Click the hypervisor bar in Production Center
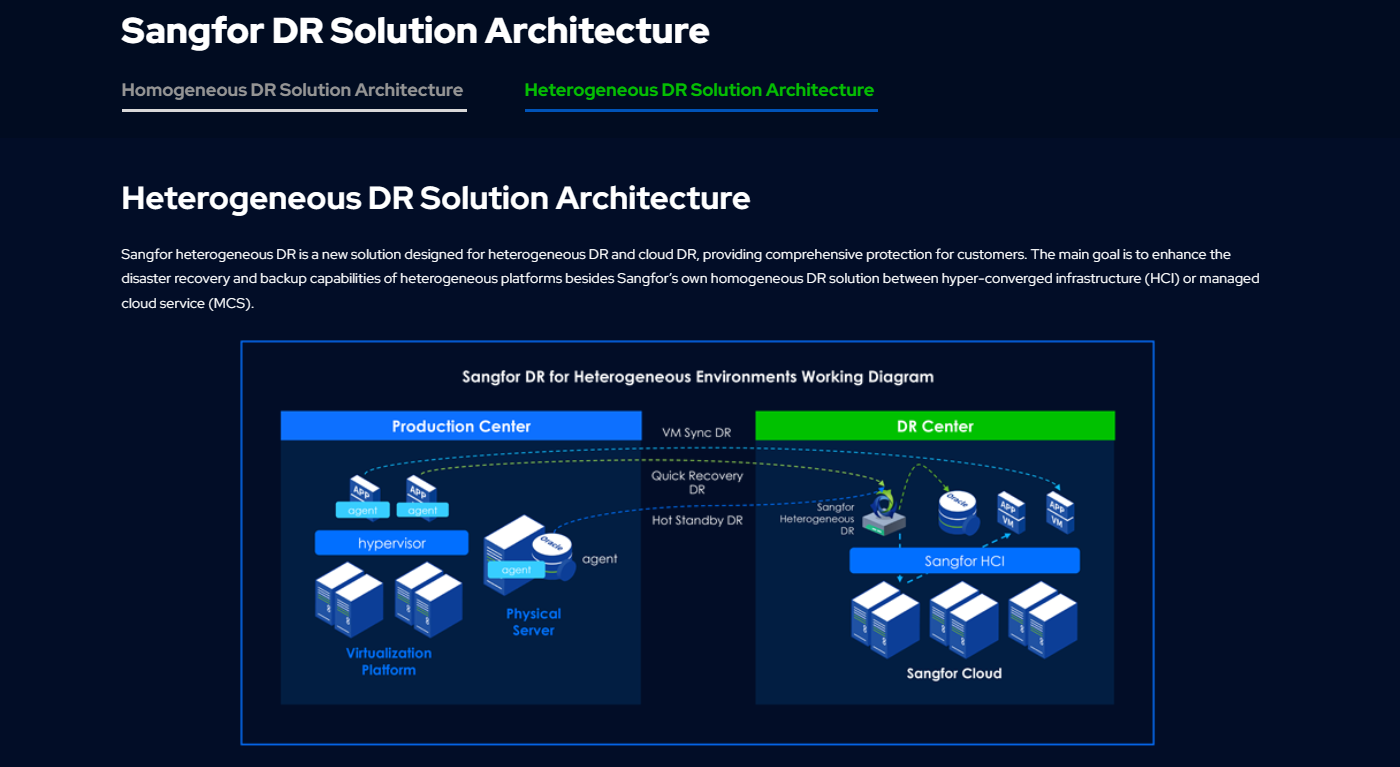Image resolution: width=1400 pixels, height=767 pixels. click(x=391, y=543)
